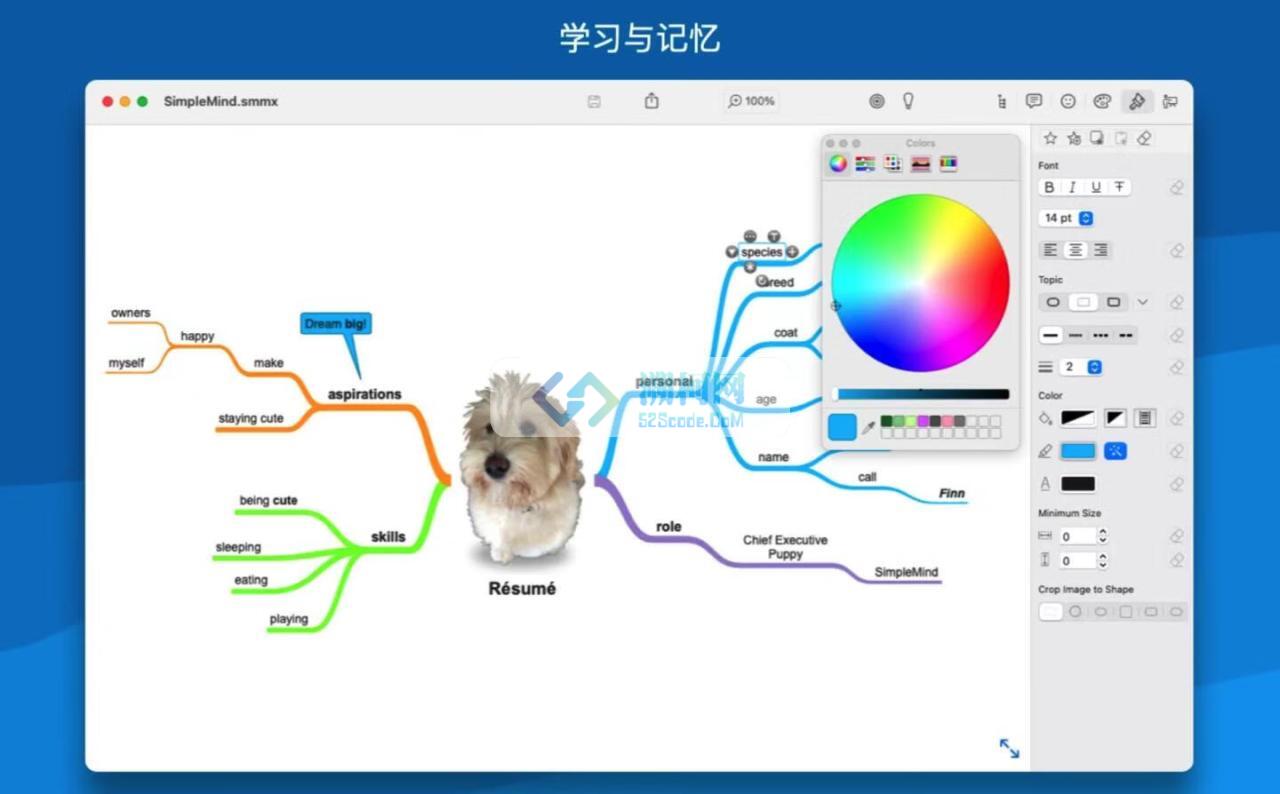Step the minimum width value

coord(1103,536)
